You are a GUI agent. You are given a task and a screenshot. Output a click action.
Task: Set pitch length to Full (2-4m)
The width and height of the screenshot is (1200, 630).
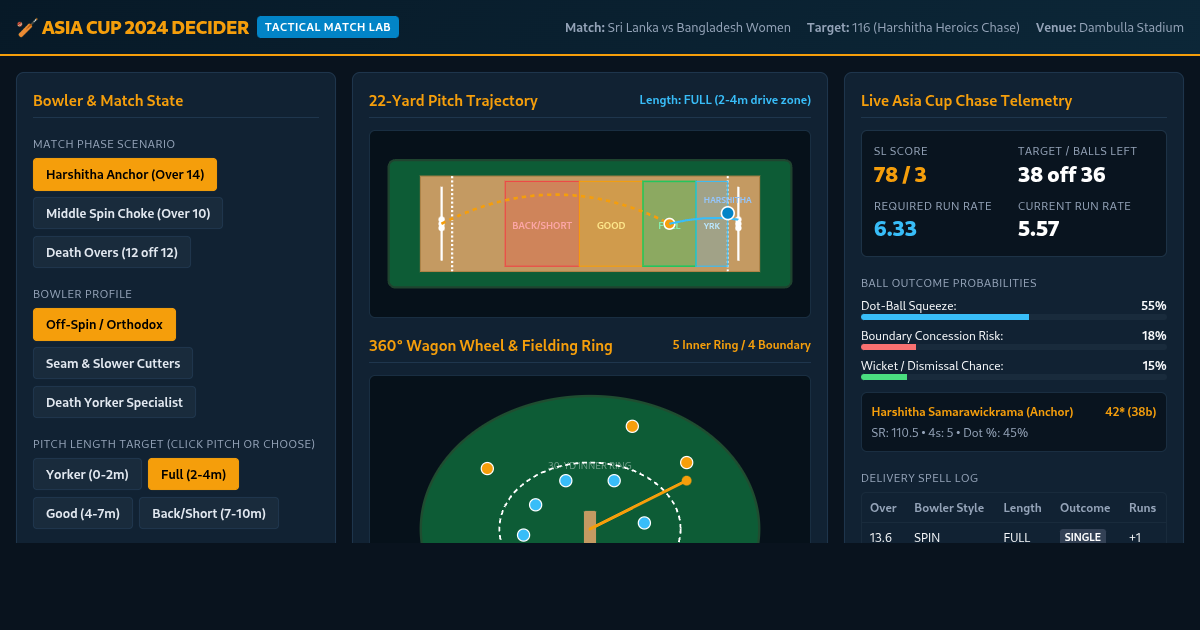click(x=193, y=474)
